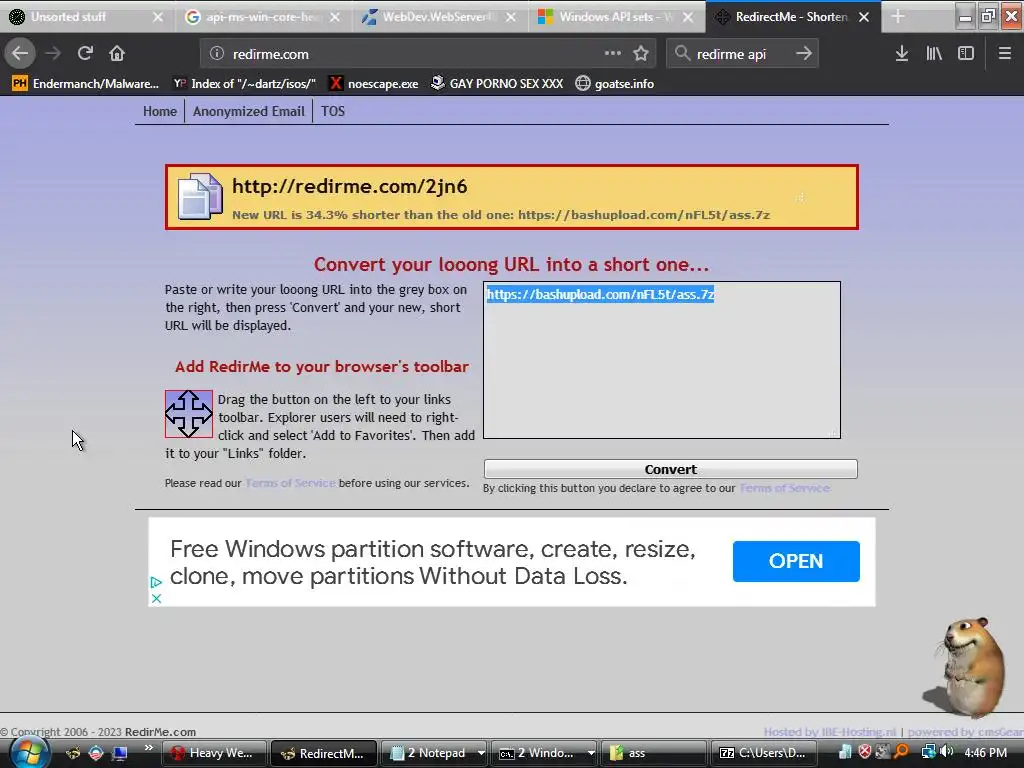
Task: Open Terms of Service link in left text
Action: [290, 483]
